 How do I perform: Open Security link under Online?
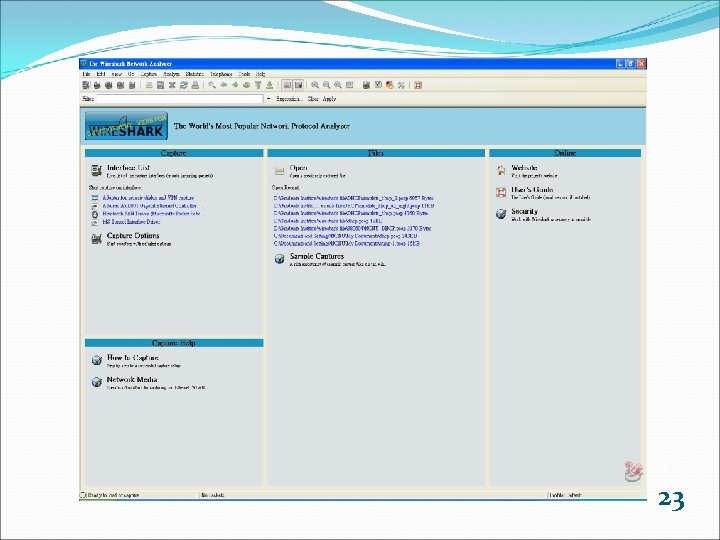point(524,211)
